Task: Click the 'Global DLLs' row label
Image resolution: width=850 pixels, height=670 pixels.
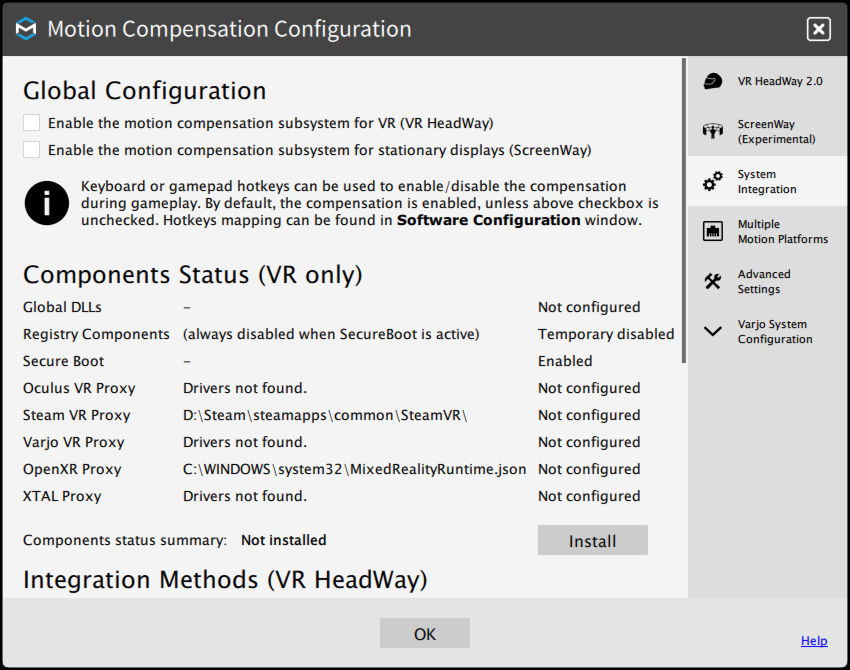Action: 62,307
